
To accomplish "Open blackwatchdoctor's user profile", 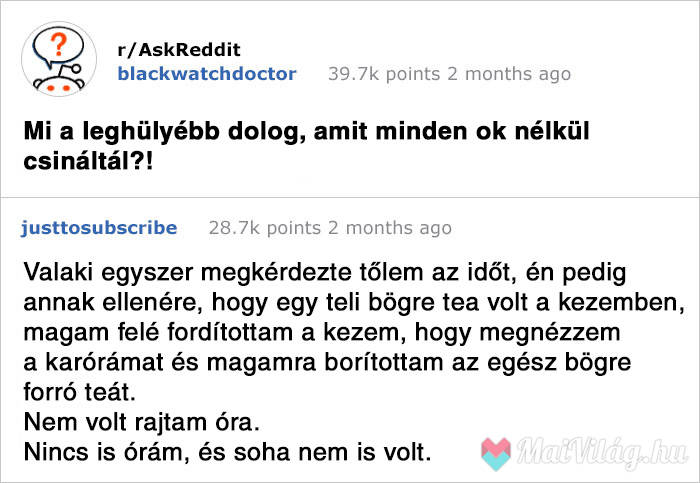I will pyautogui.click(x=207, y=74).
